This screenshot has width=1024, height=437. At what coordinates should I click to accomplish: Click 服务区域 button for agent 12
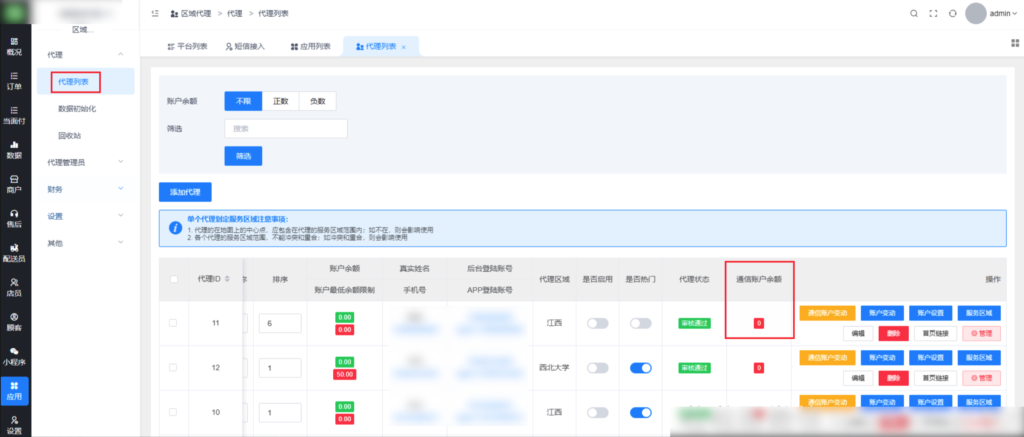coord(979,358)
